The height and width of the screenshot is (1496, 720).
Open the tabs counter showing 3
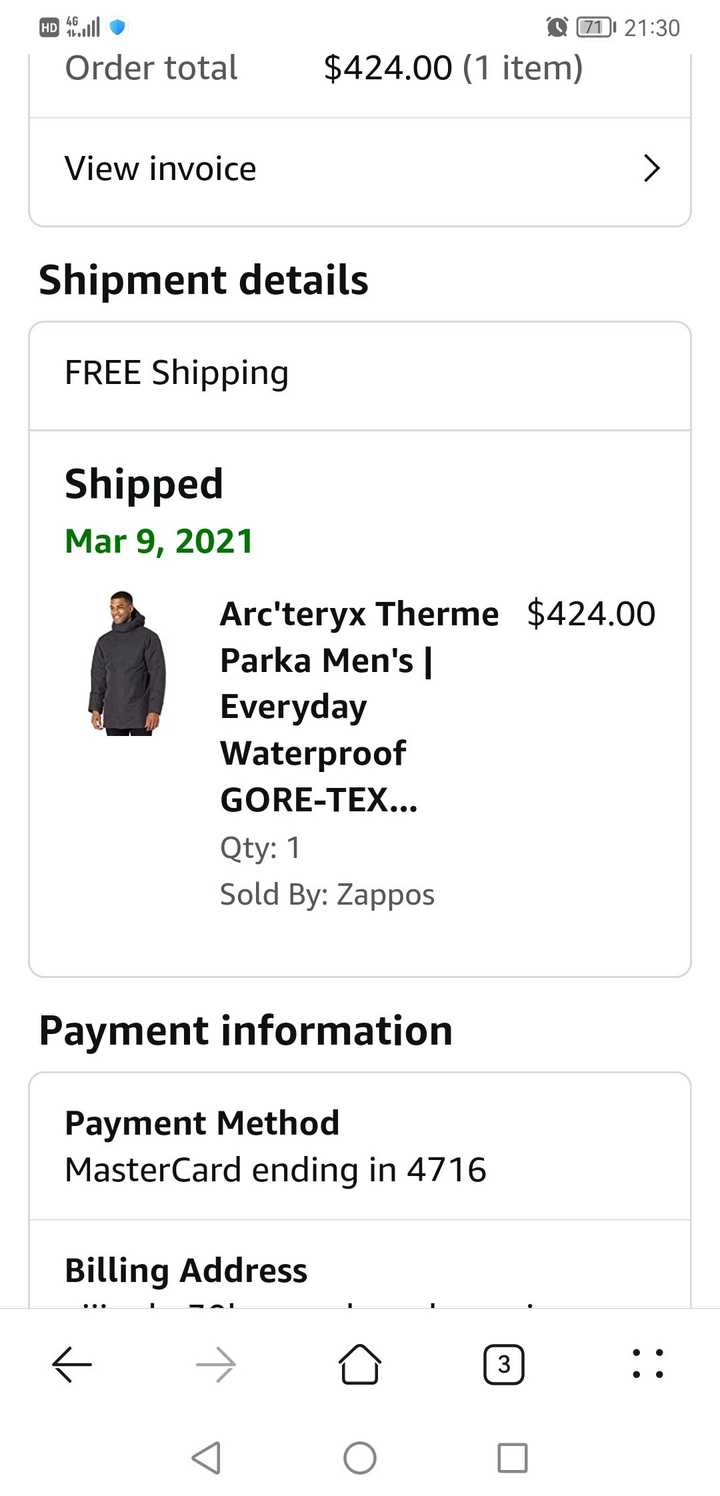(504, 1364)
